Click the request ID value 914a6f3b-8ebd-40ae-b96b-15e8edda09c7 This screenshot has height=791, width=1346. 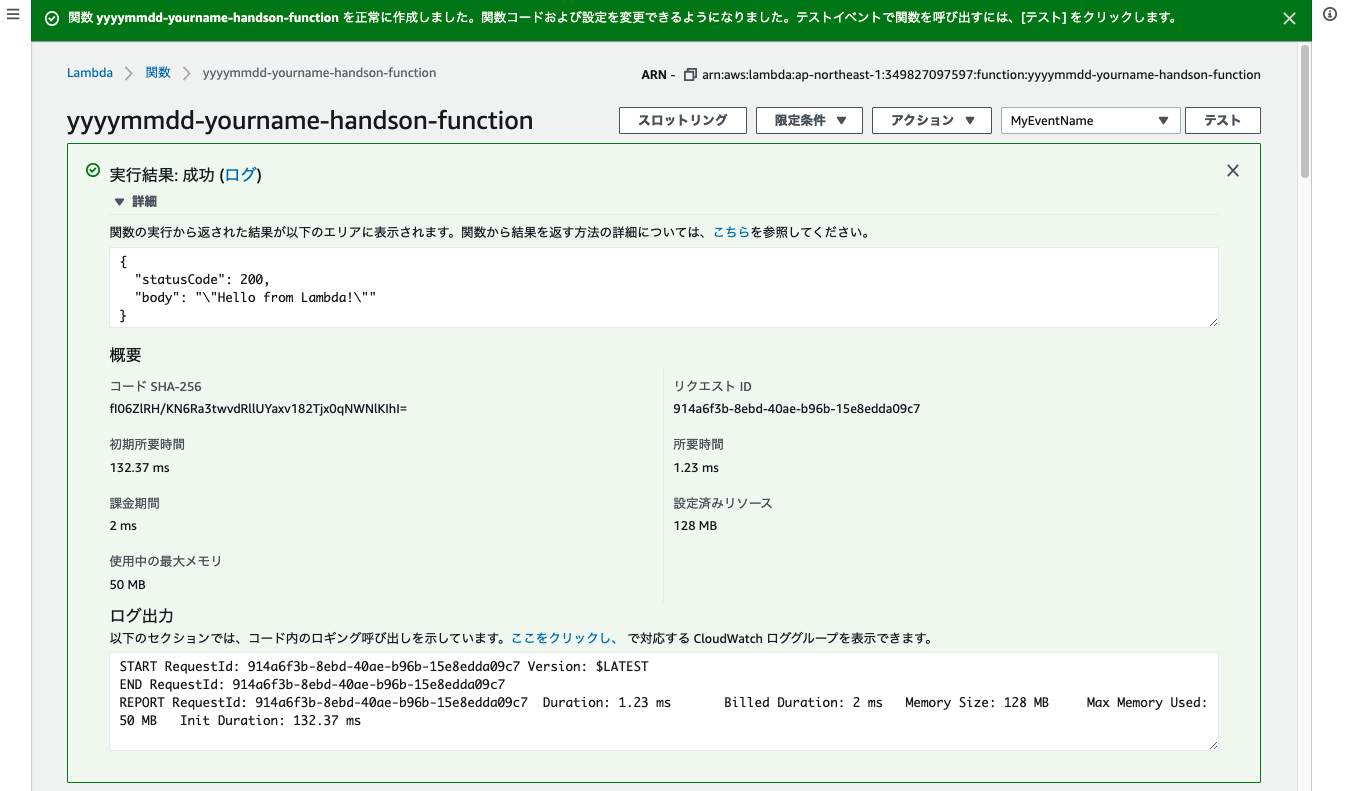(x=797, y=409)
